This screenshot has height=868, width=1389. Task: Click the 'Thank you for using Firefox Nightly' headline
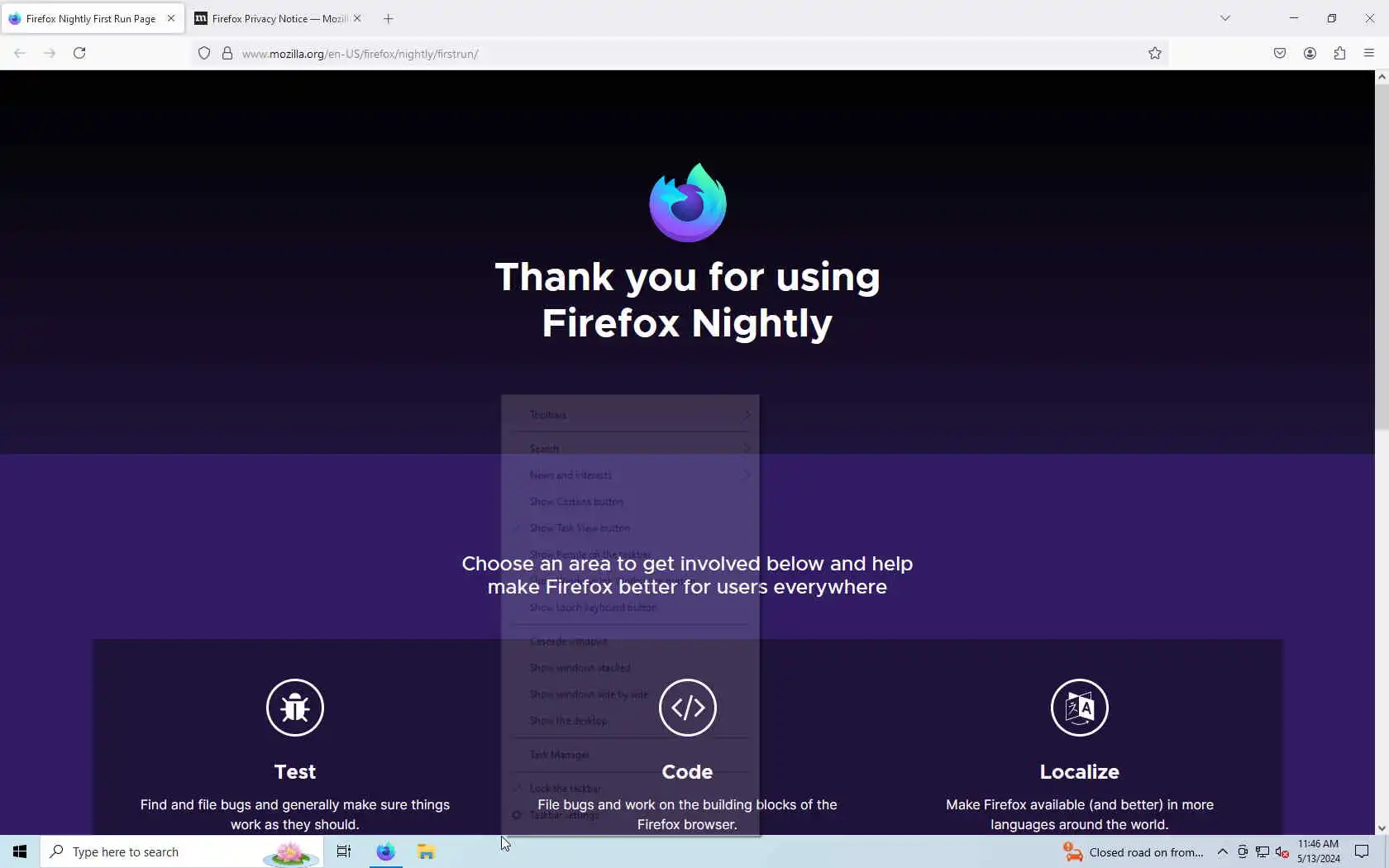(687, 299)
